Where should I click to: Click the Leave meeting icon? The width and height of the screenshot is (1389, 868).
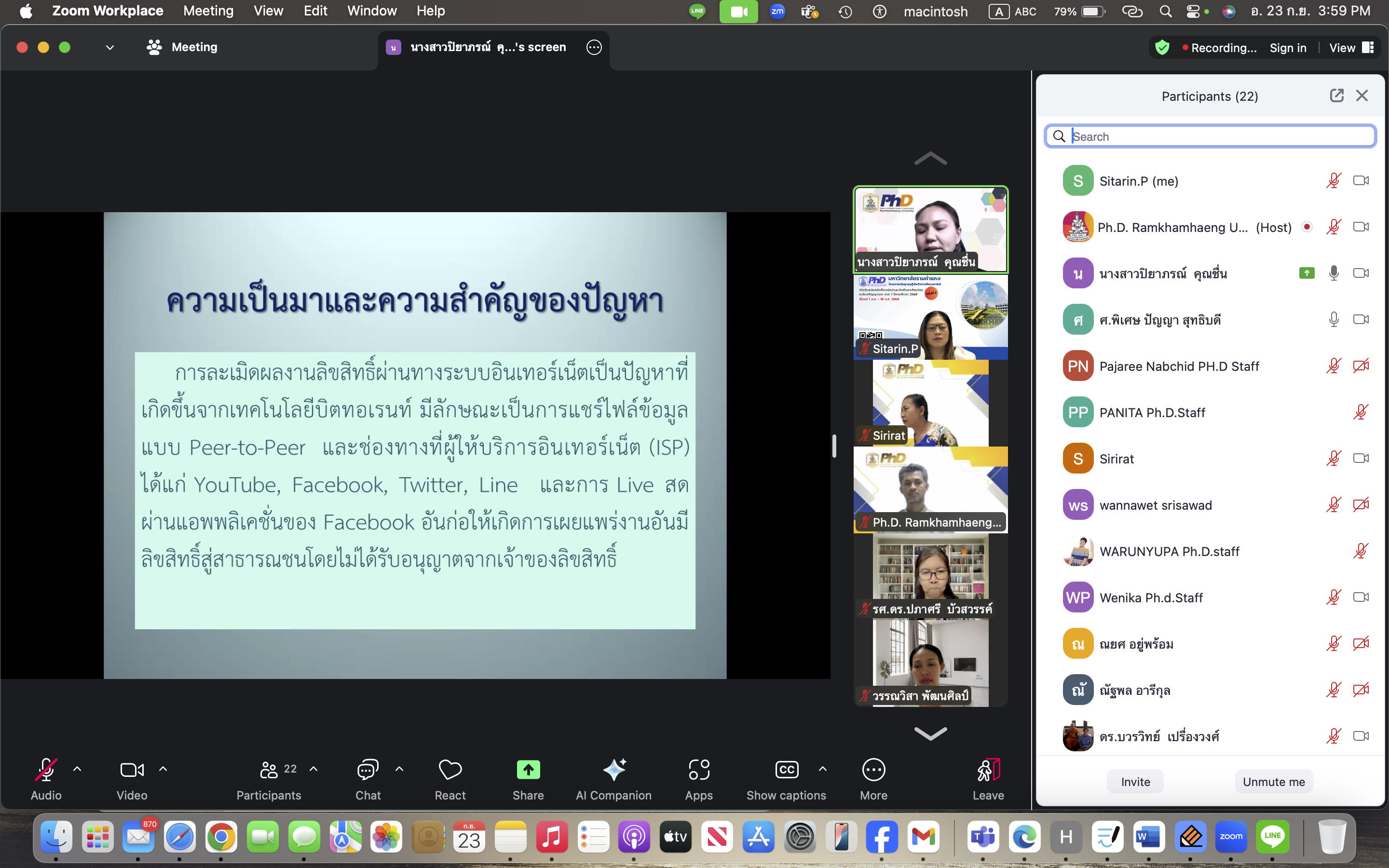988,770
